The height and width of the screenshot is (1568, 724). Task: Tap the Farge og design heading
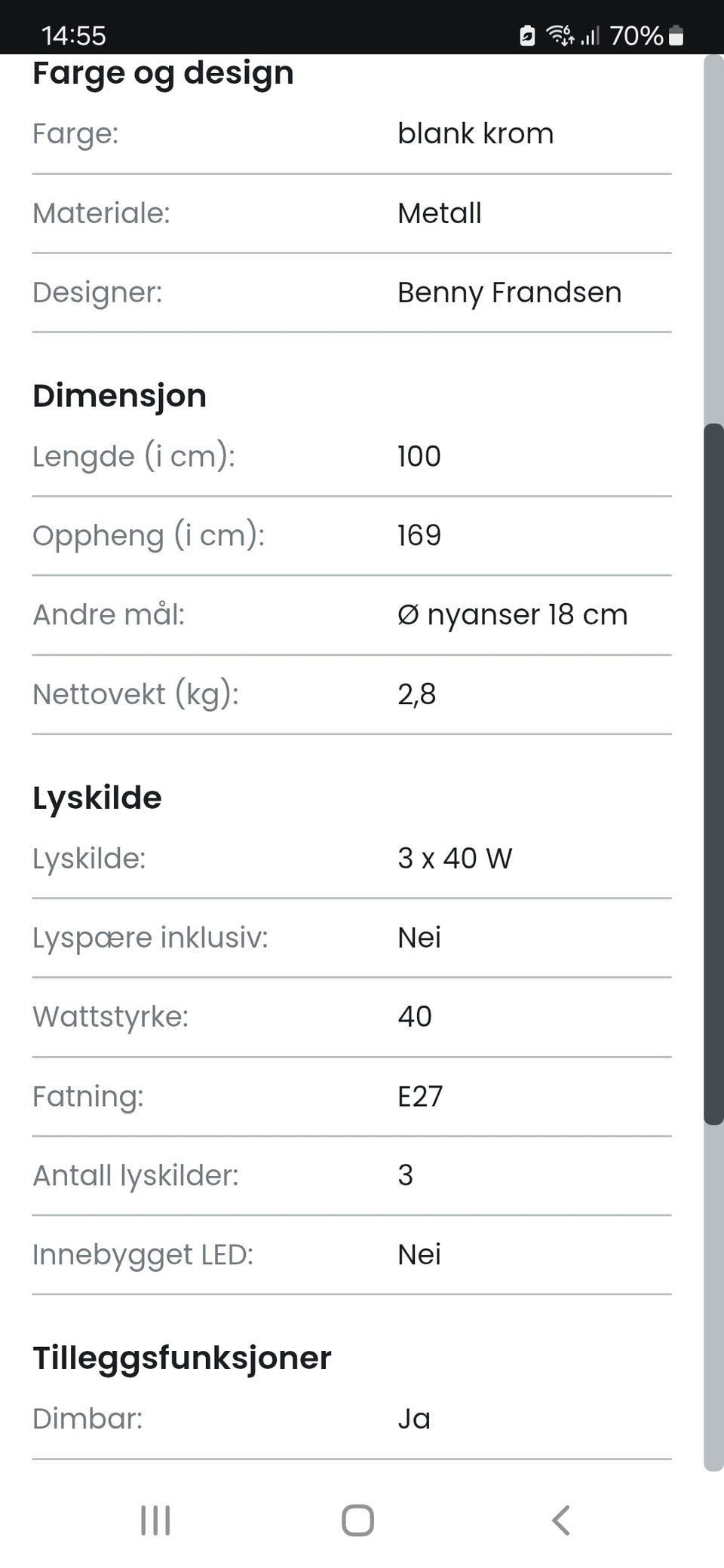[163, 73]
